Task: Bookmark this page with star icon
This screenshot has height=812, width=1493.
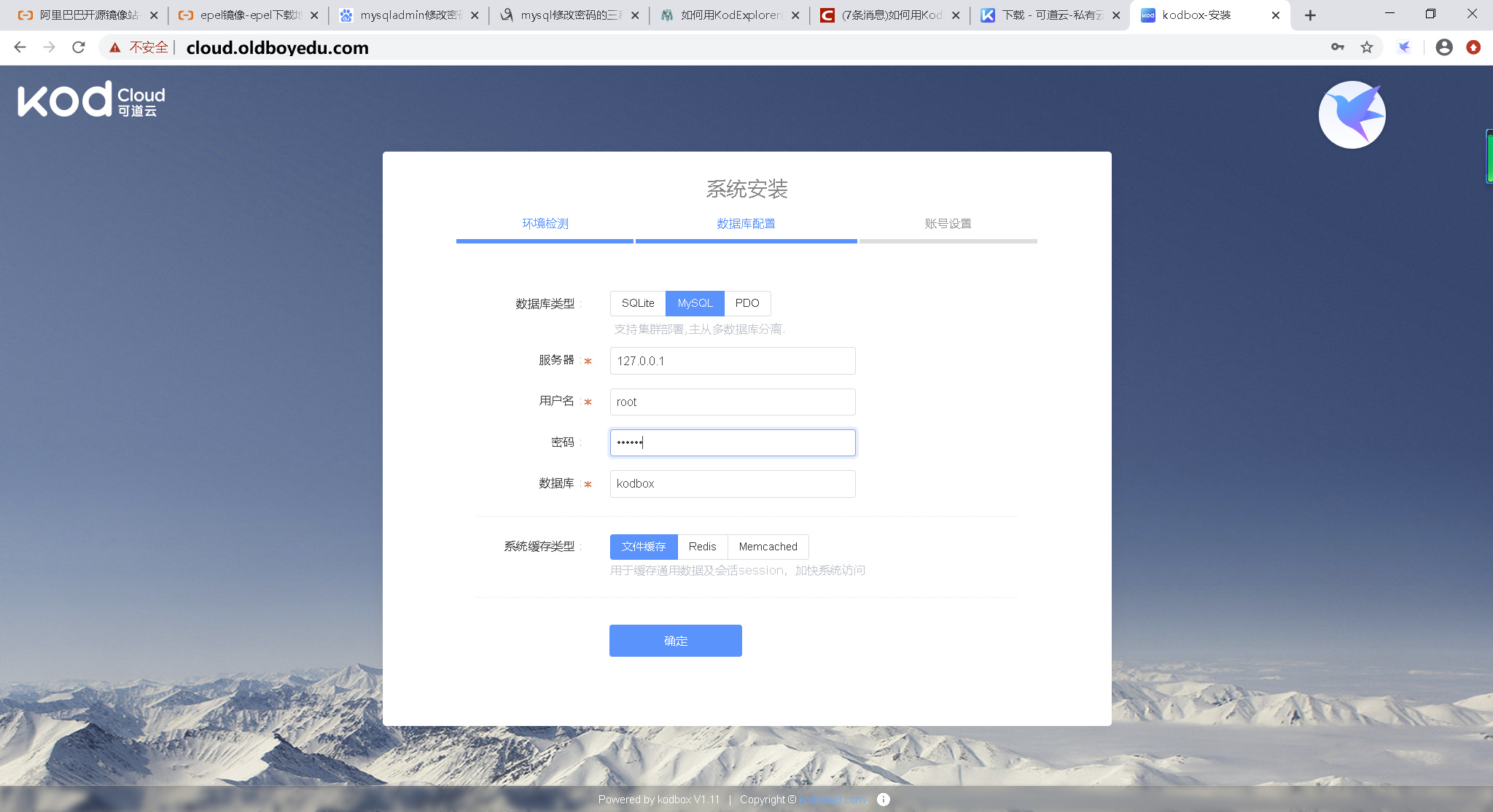Action: point(1367,47)
